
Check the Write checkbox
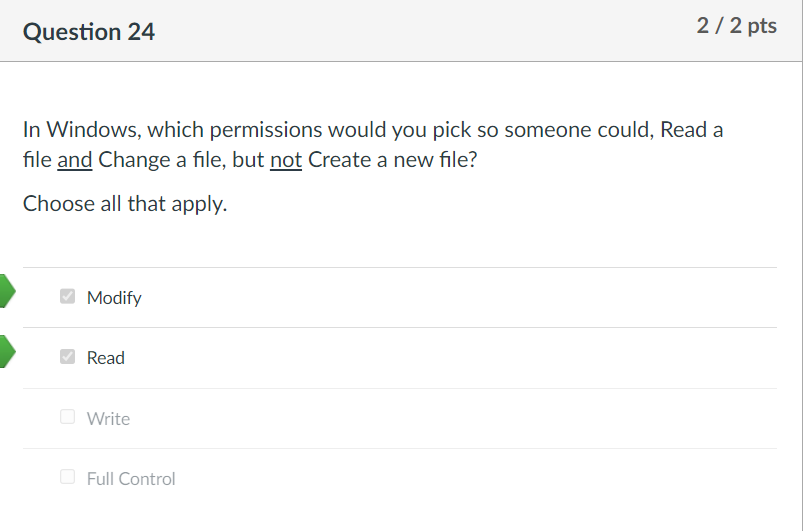67,416
